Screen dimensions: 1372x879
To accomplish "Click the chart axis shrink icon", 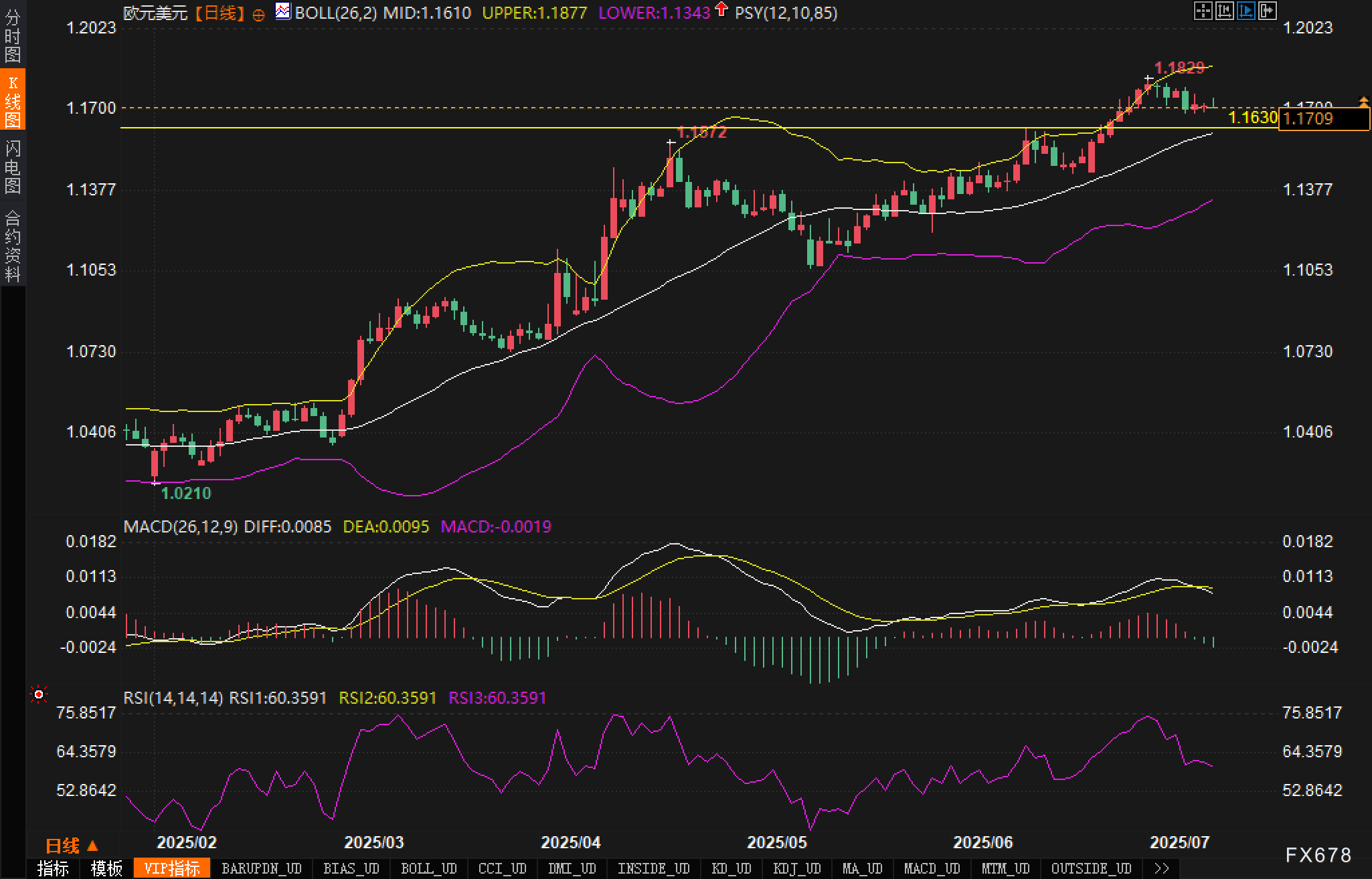I will (1224, 11).
